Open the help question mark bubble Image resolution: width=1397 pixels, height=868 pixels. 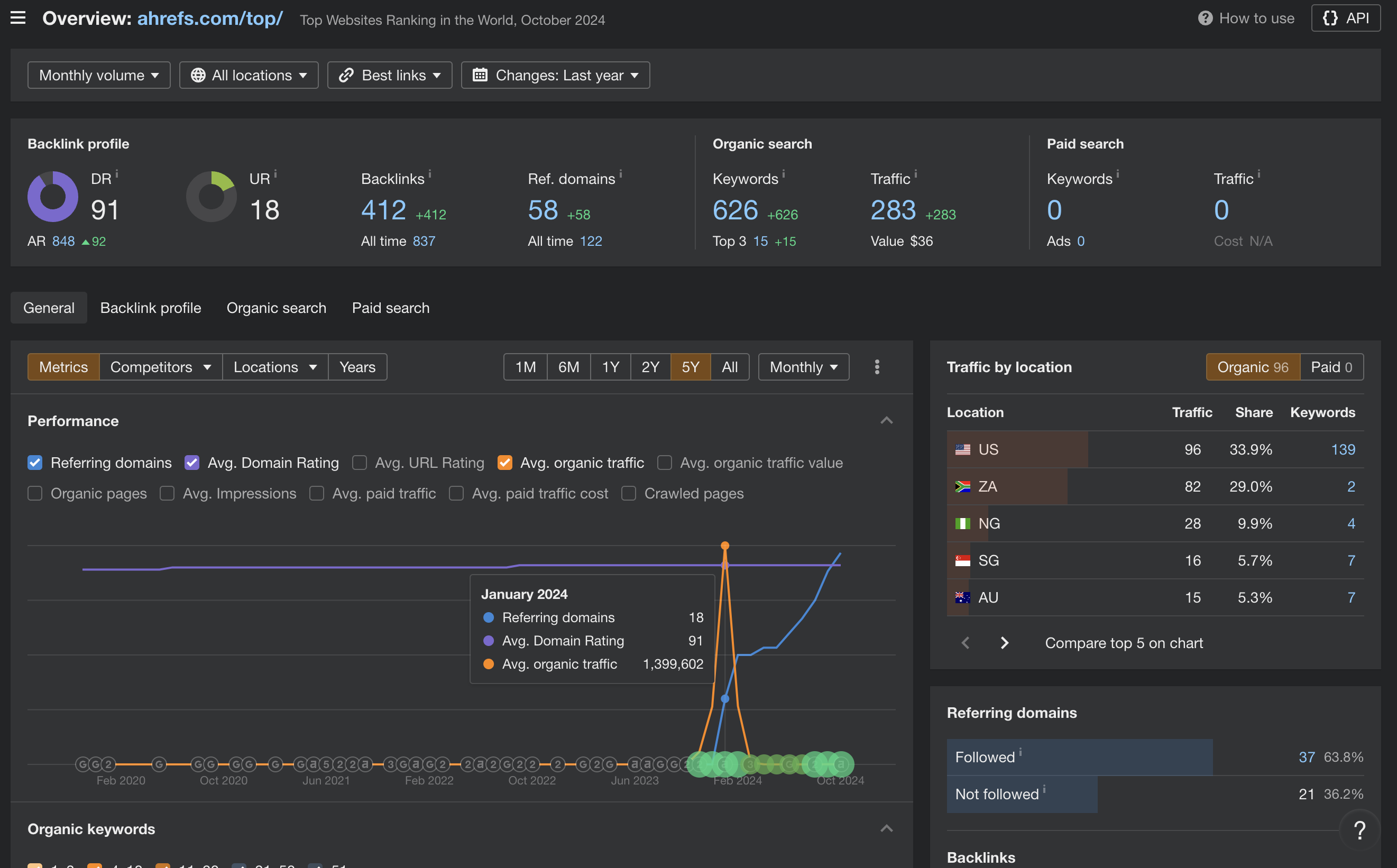click(1359, 830)
